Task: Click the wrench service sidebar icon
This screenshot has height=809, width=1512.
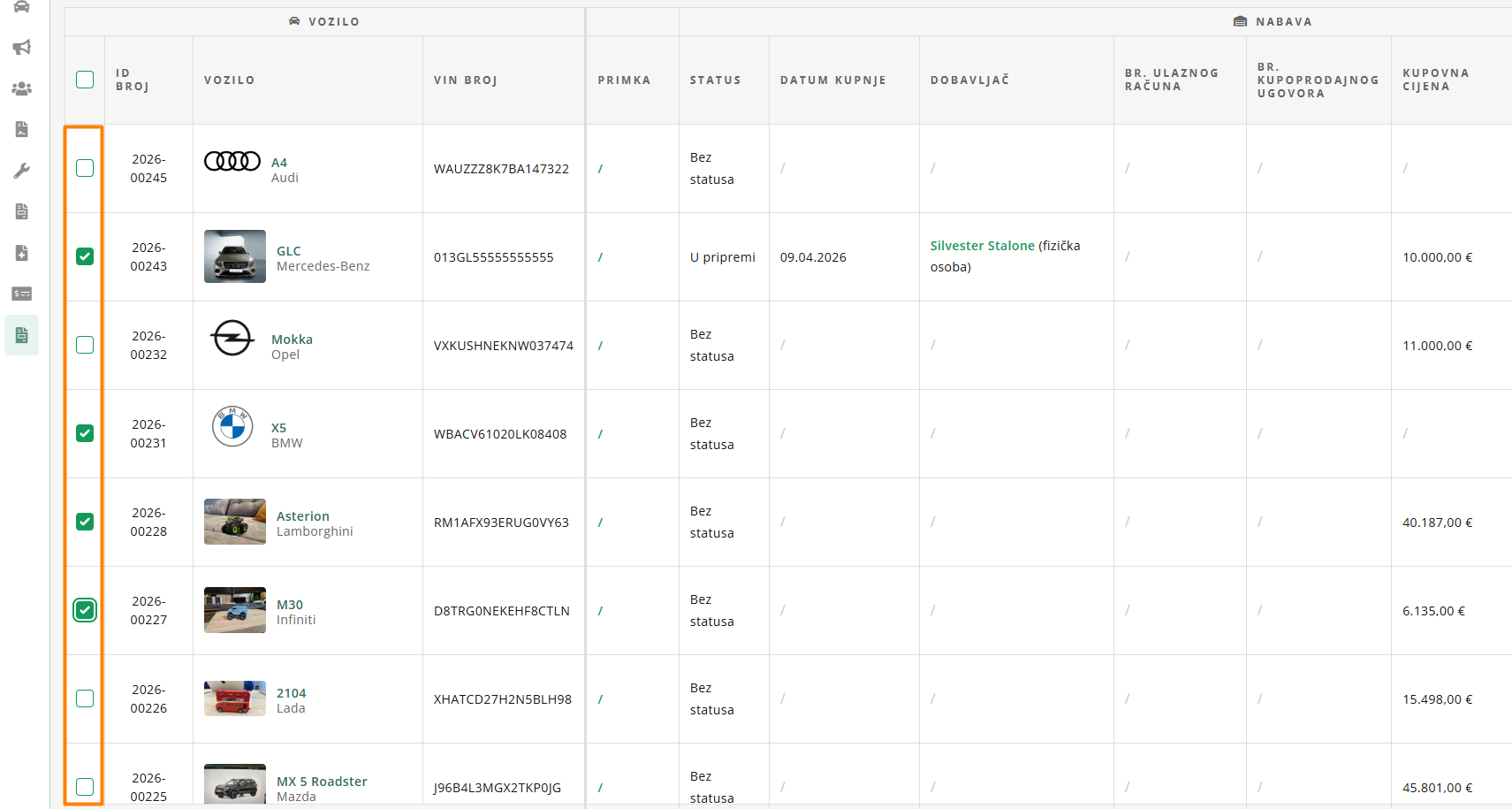Action: (22, 171)
